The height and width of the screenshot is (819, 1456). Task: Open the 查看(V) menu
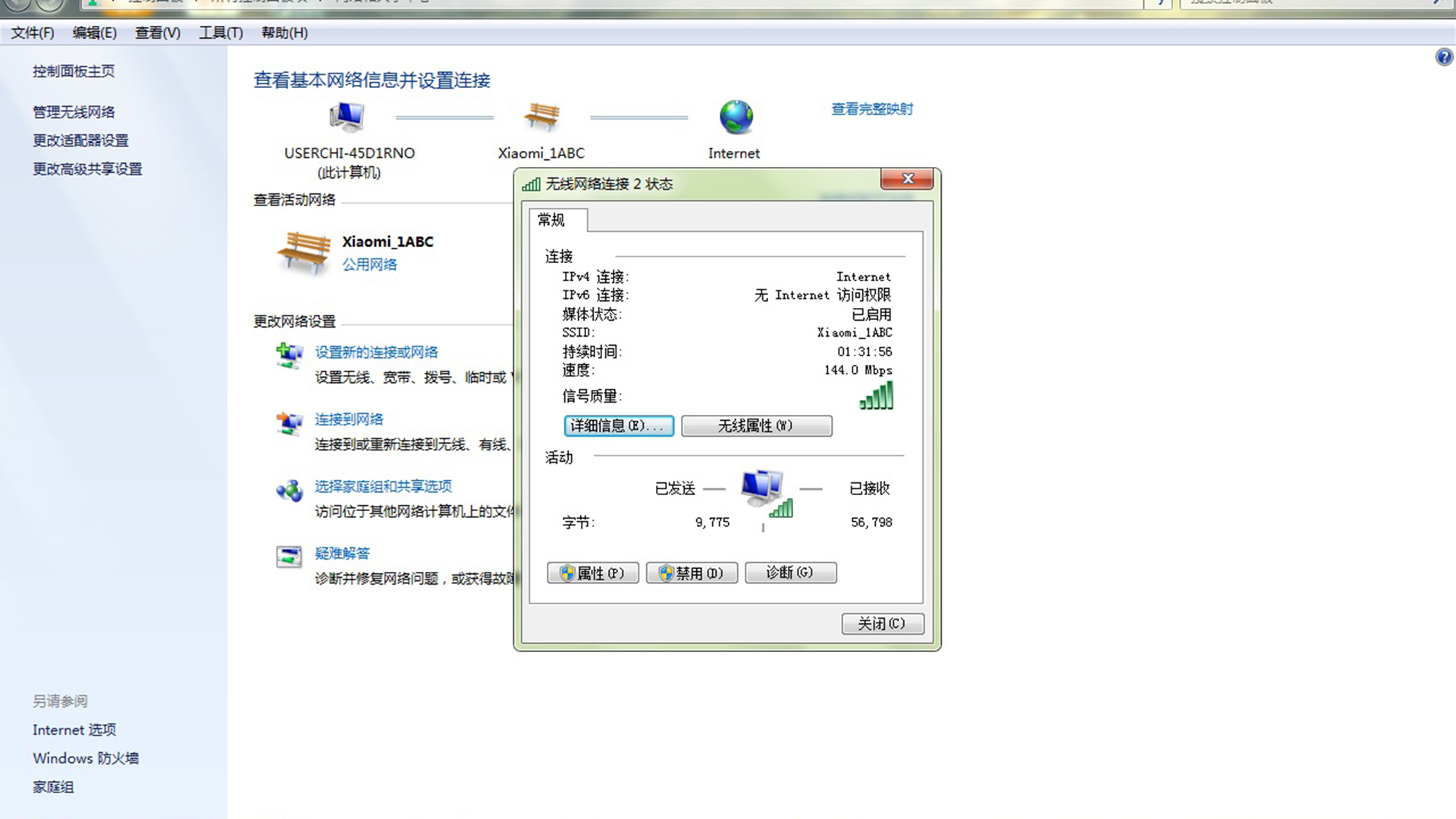[x=157, y=33]
